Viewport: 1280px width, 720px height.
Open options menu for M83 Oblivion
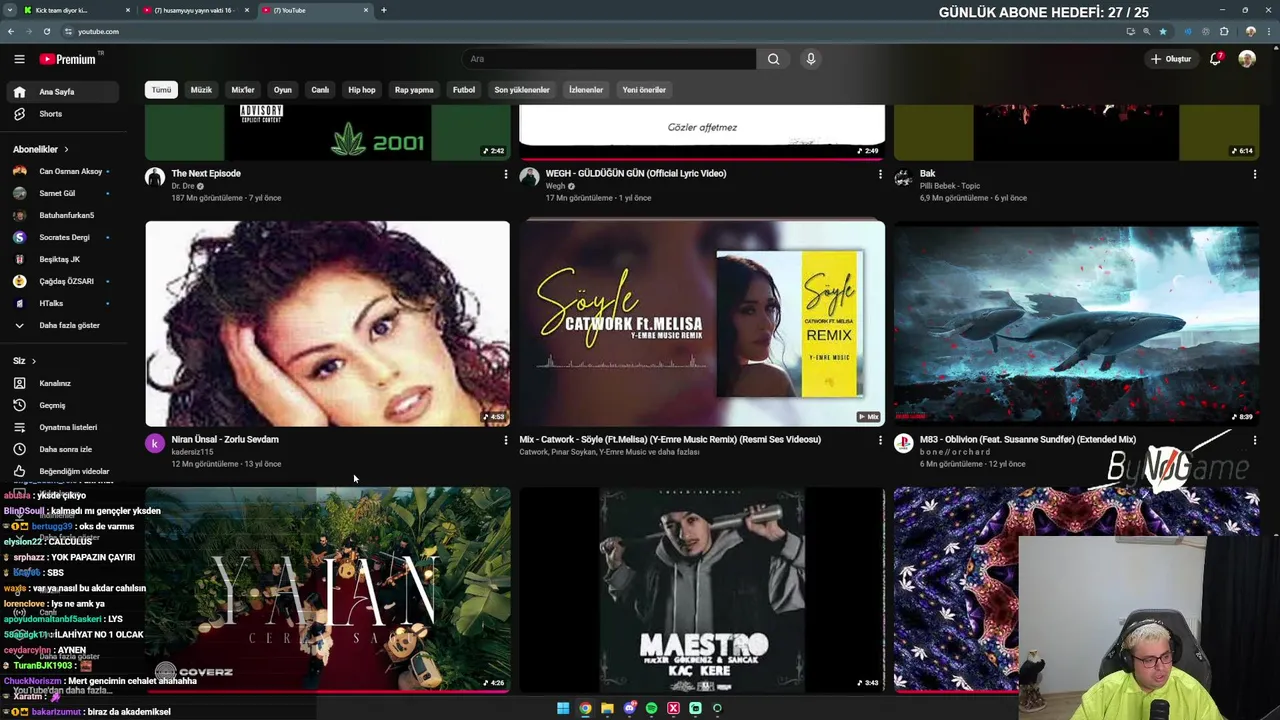[x=1254, y=440]
